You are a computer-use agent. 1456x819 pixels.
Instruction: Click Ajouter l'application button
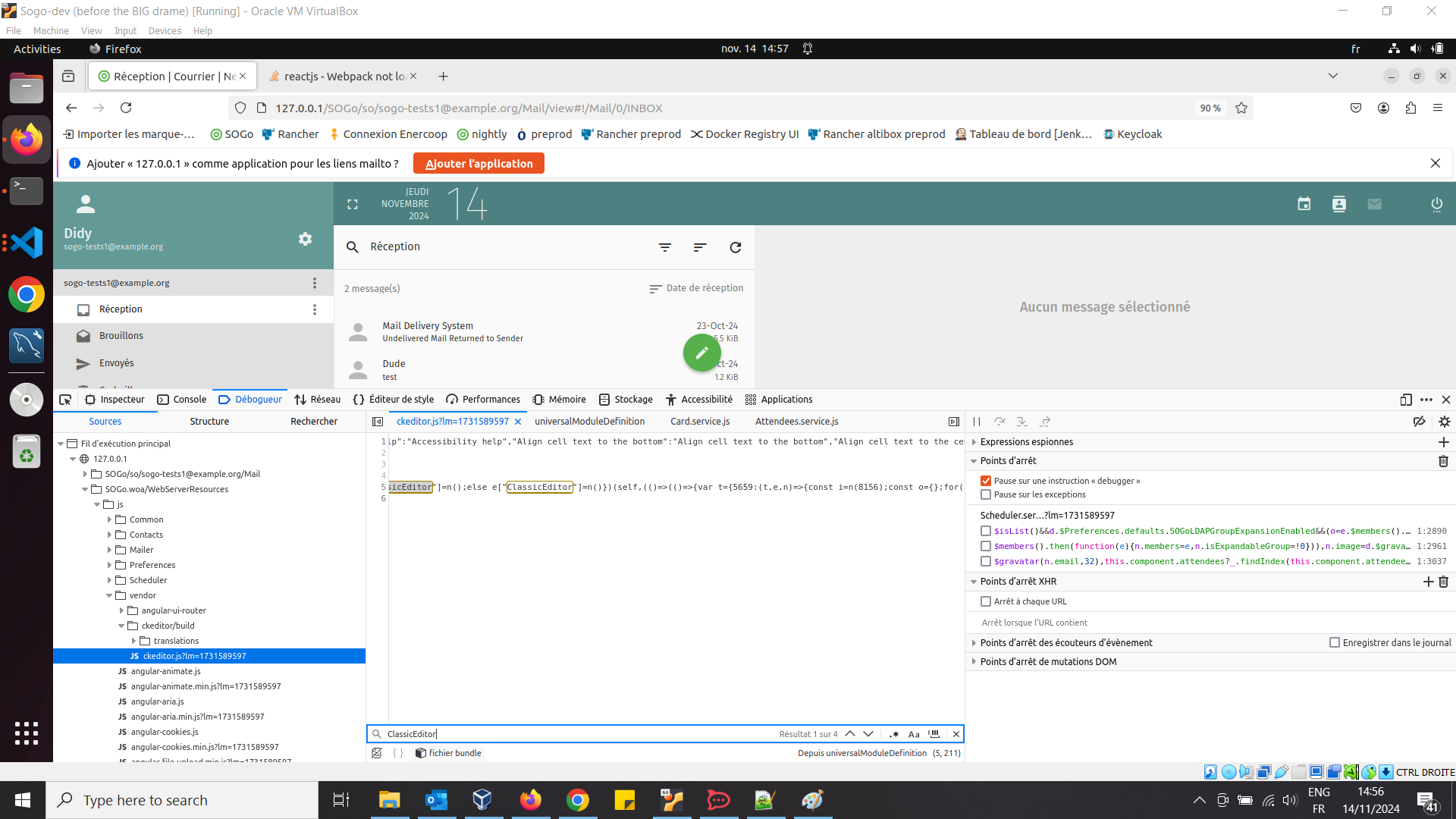[x=479, y=164]
